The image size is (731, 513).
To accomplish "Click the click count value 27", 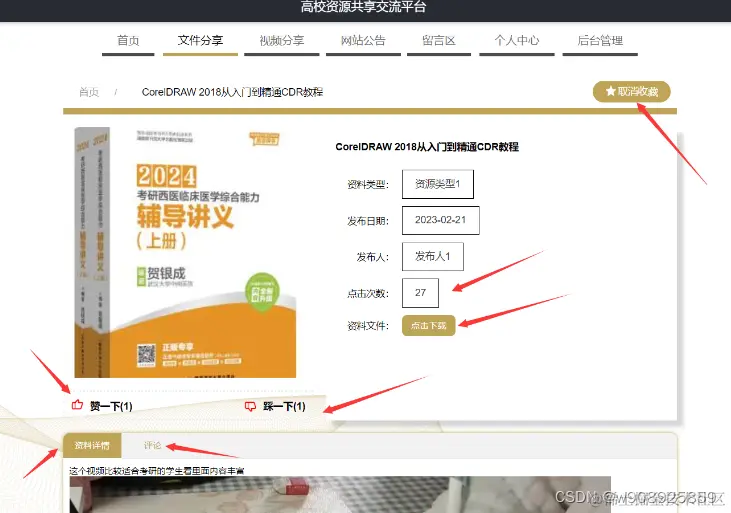I will tap(420, 293).
